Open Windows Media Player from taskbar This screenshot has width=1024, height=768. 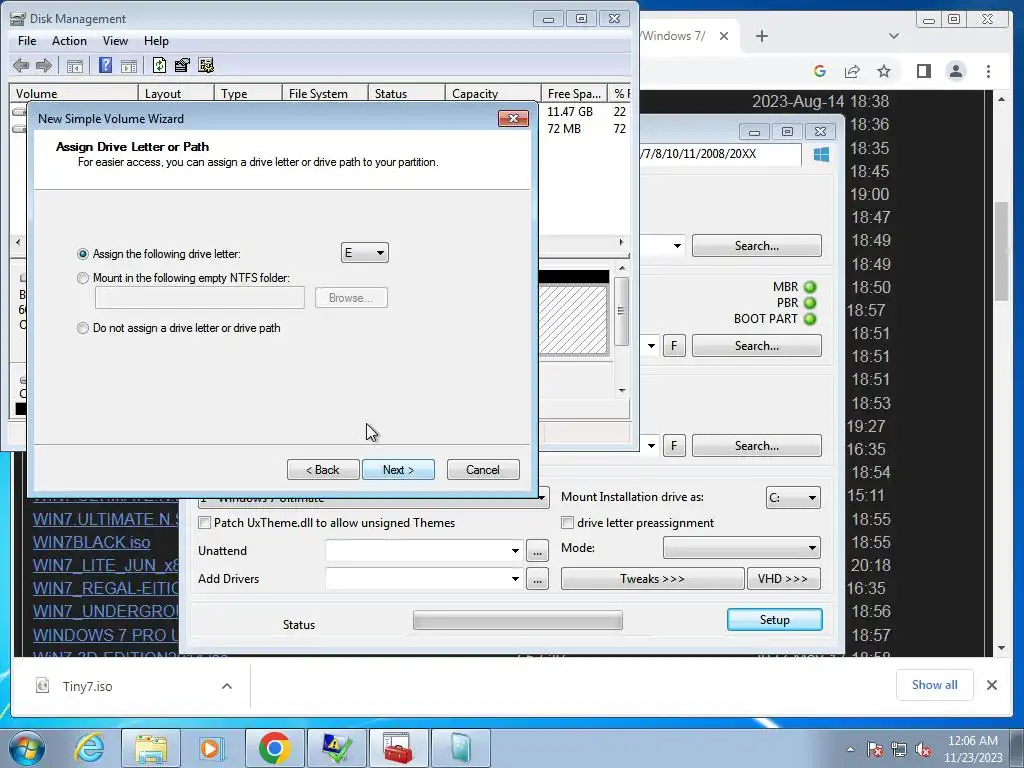point(210,748)
